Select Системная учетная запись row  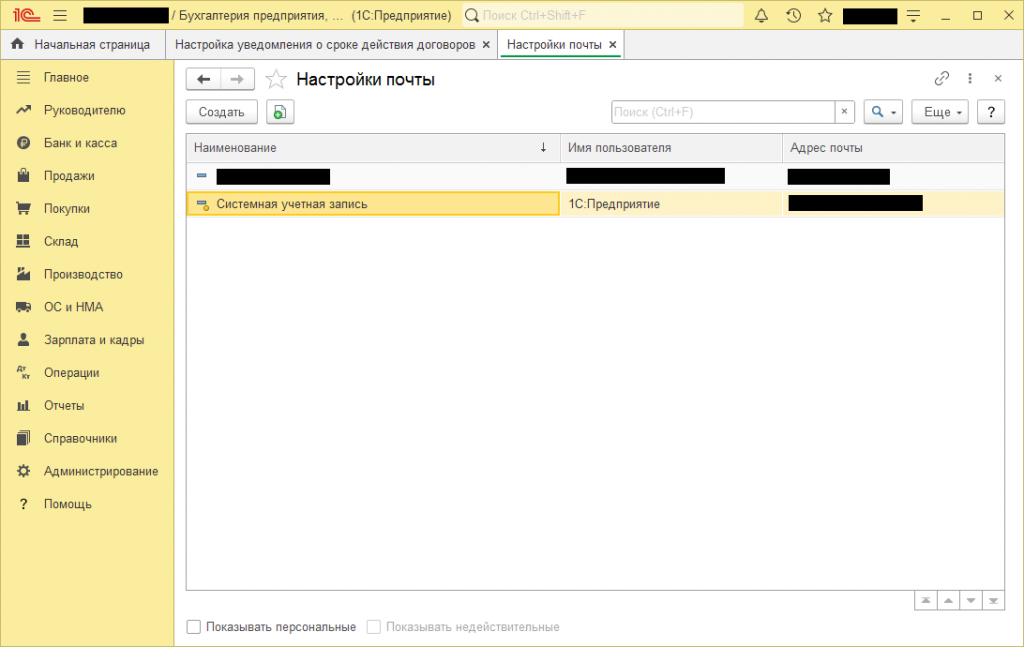595,204
